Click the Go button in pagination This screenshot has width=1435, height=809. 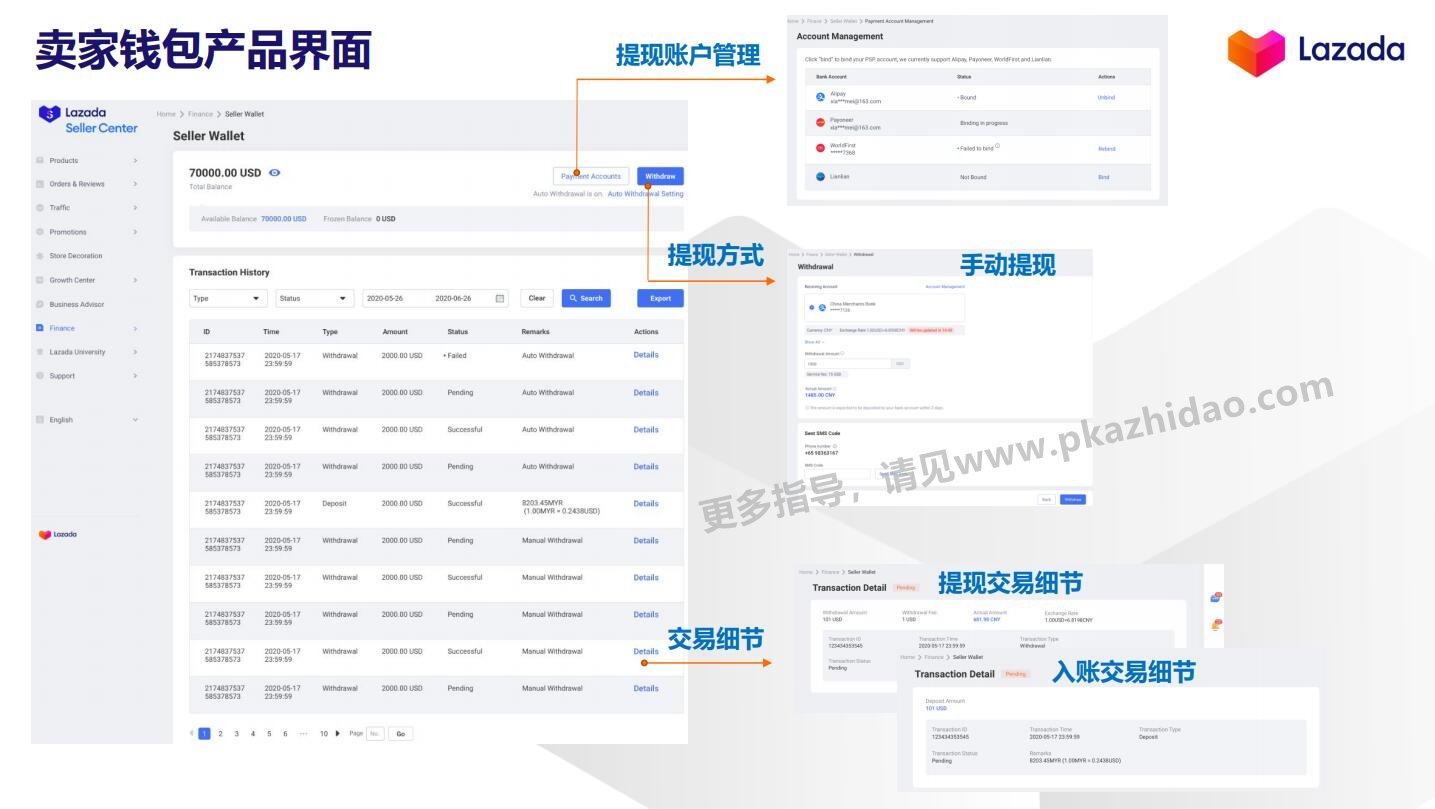coord(400,733)
